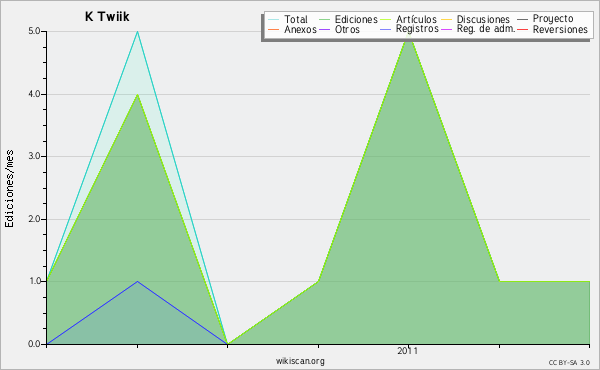600x370 pixels.
Task: Click the 0.0 y-axis tick label
Action: pos(34,344)
